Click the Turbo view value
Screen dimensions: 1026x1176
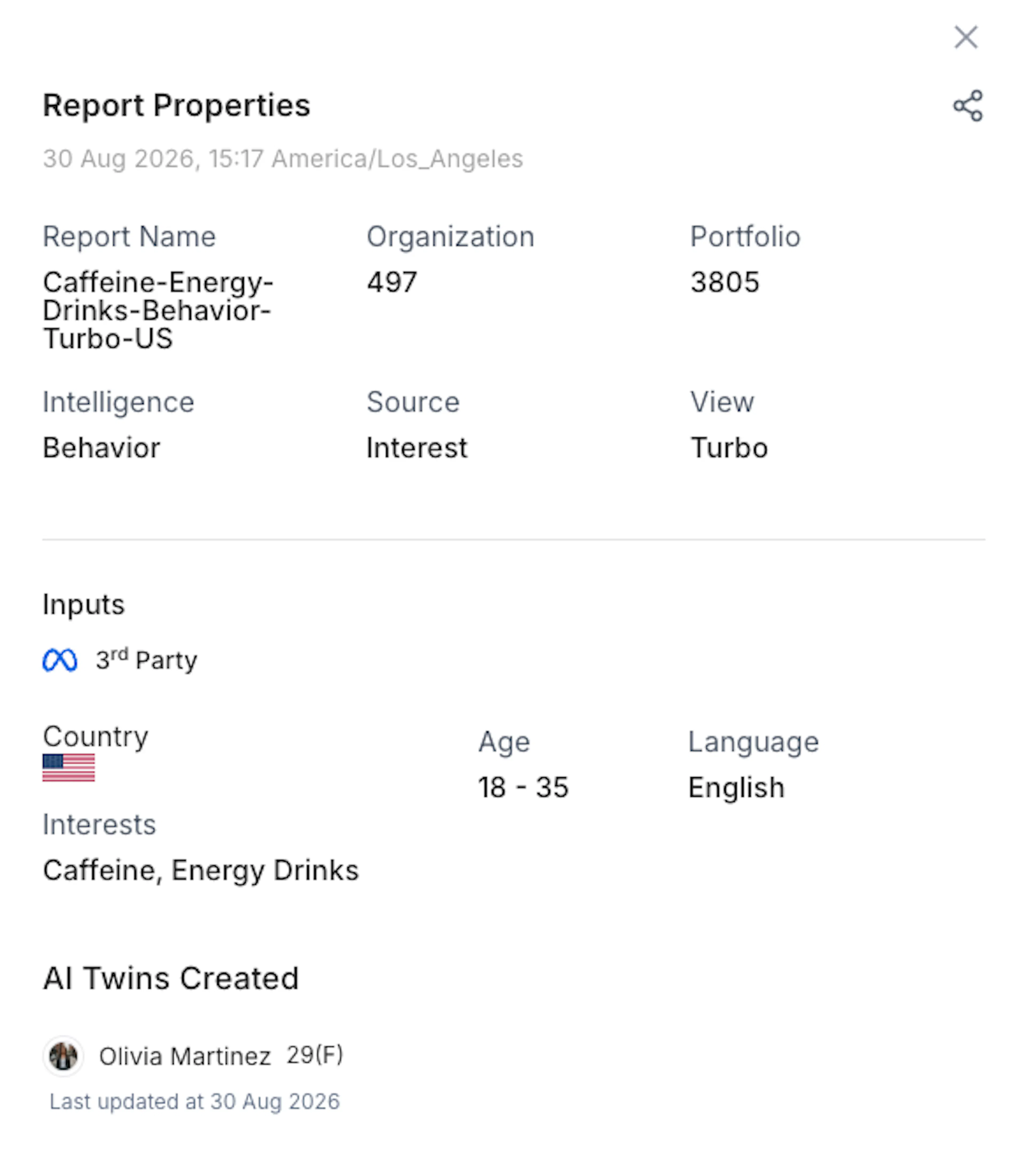click(729, 447)
